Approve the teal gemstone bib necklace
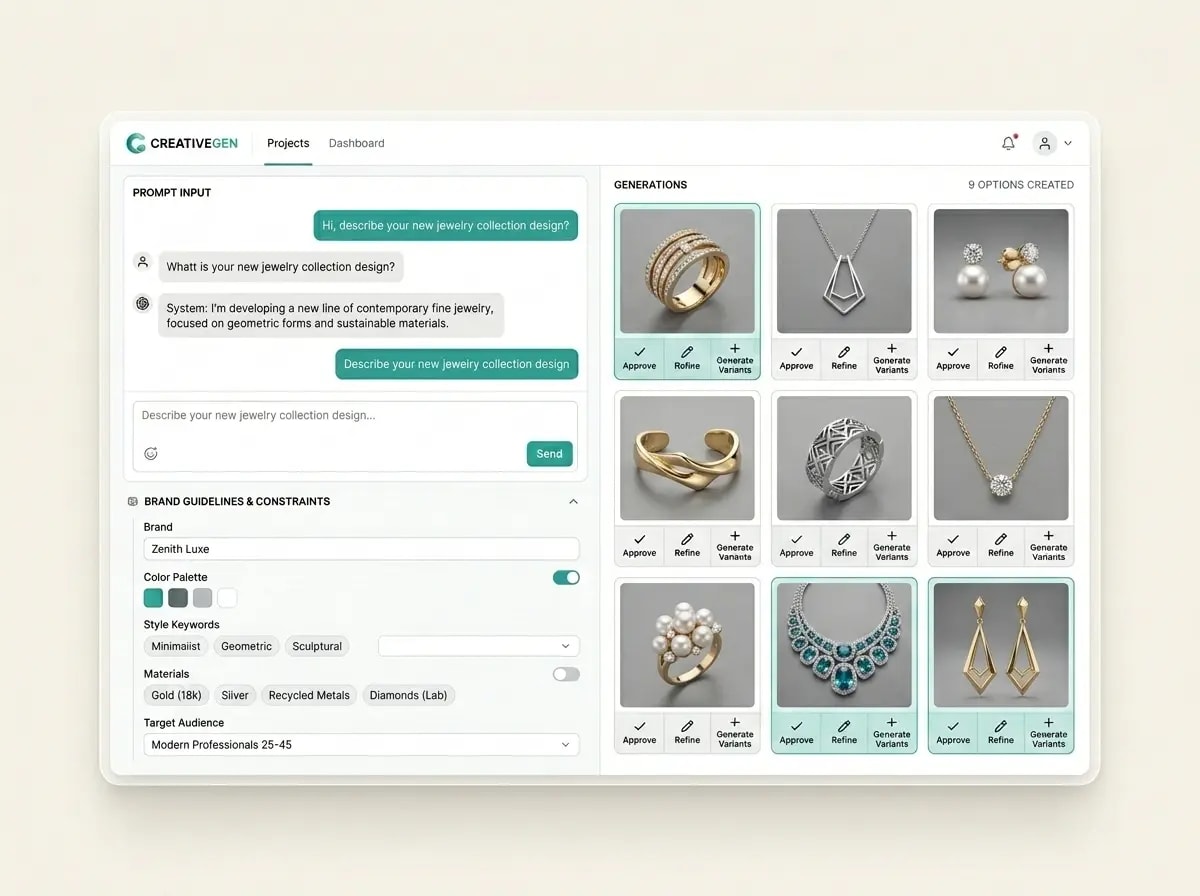This screenshot has height=896, width=1200. pyautogui.click(x=796, y=732)
